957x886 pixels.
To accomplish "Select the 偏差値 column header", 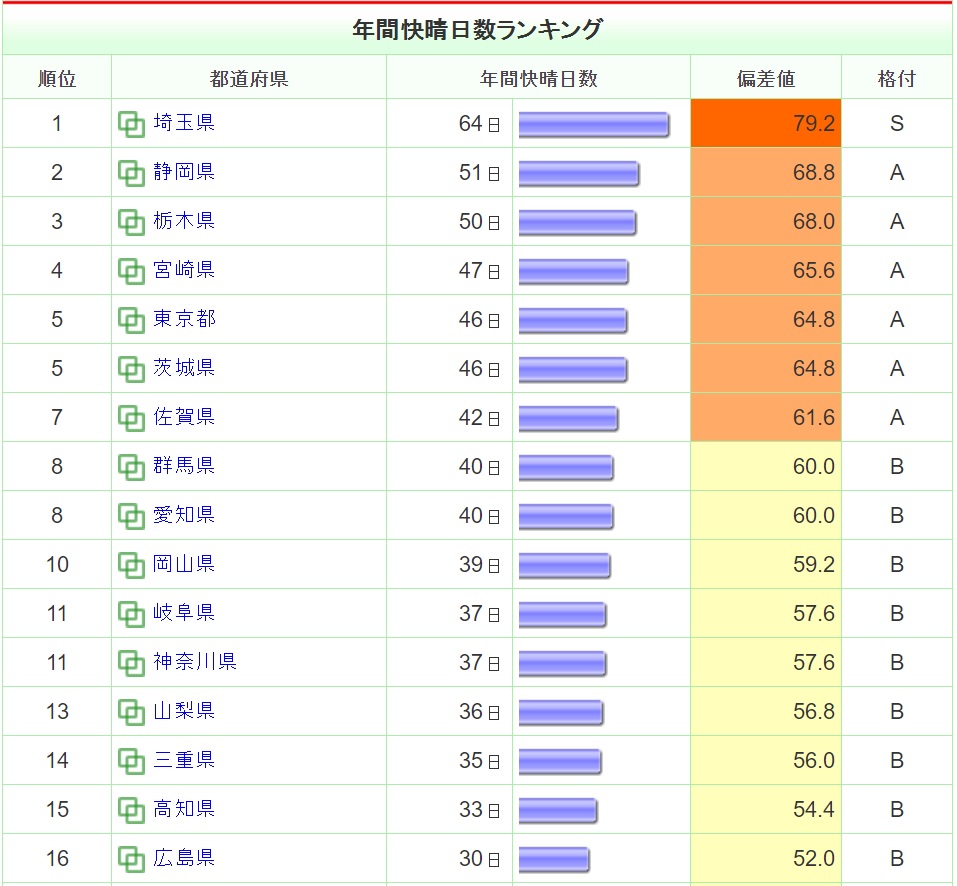I will click(x=766, y=78).
